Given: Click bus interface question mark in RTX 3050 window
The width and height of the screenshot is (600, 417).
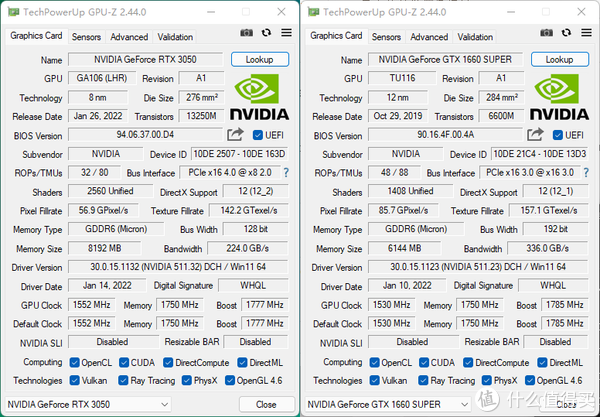Looking at the screenshot, I should tap(286, 173).
